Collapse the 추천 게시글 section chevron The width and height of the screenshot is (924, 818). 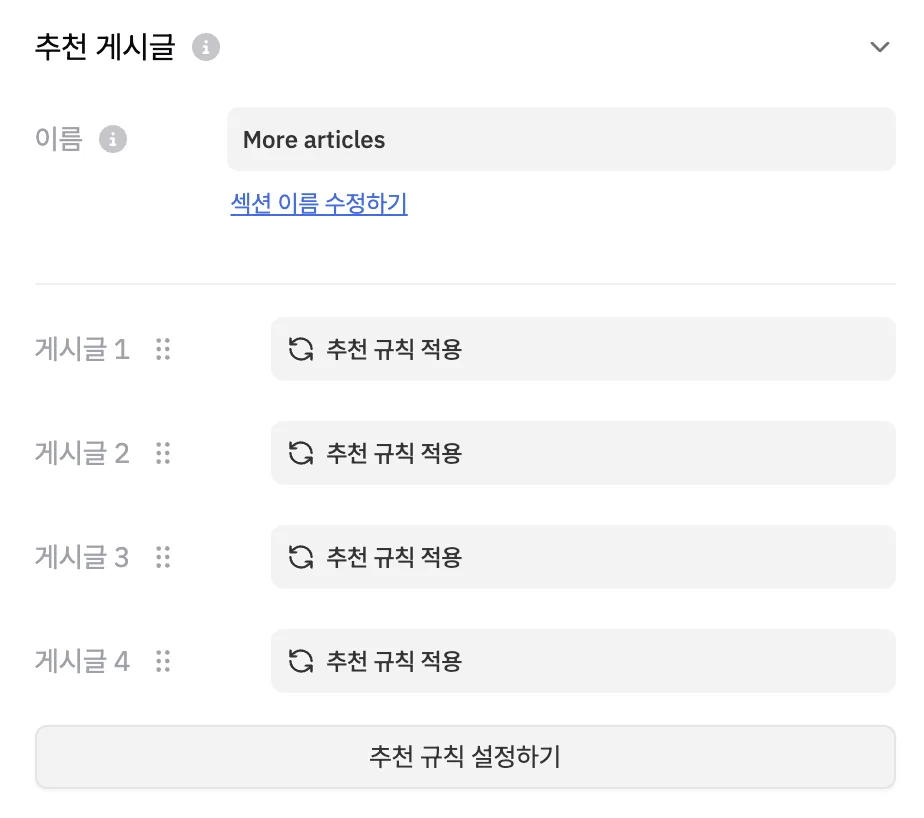(879, 47)
